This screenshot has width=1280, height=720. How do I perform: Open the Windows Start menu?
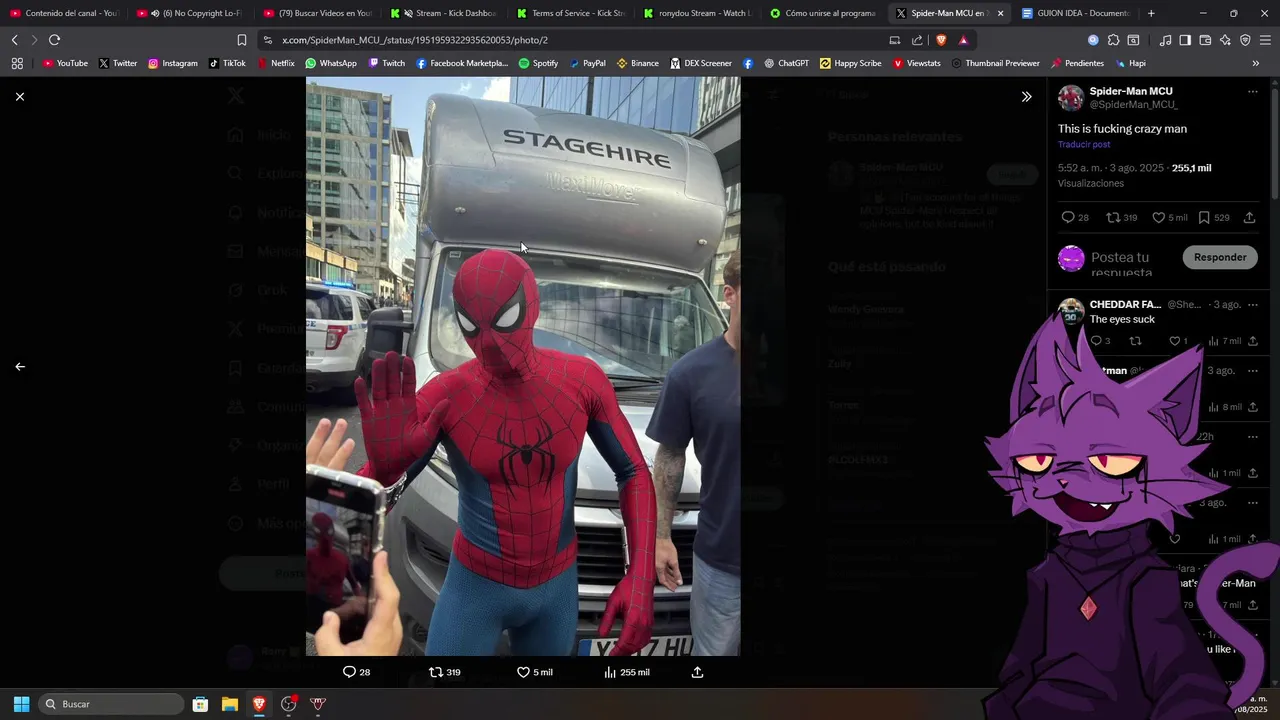point(21,704)
